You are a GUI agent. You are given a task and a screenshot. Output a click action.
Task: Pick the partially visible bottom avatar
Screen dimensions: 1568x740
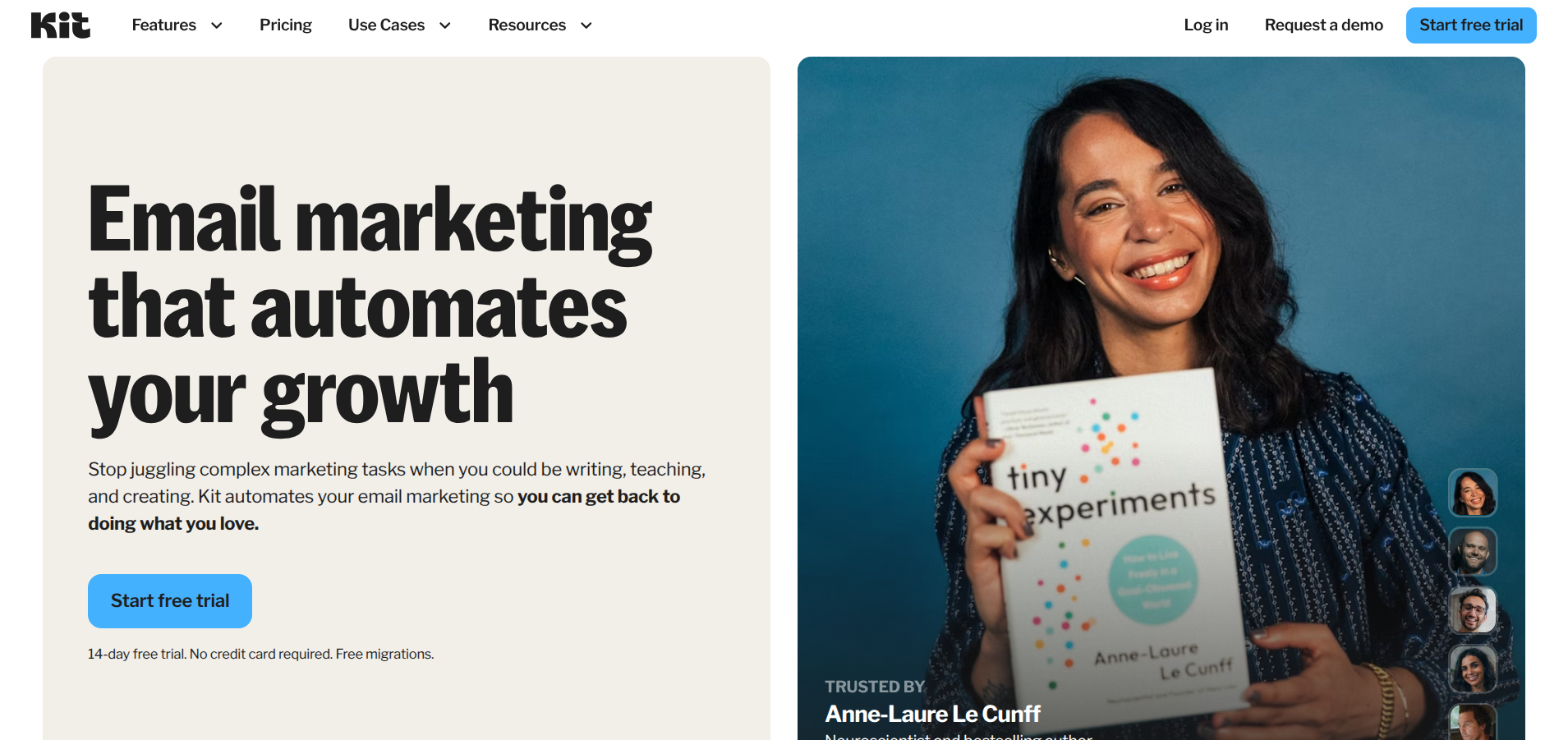click(1473, 722)
